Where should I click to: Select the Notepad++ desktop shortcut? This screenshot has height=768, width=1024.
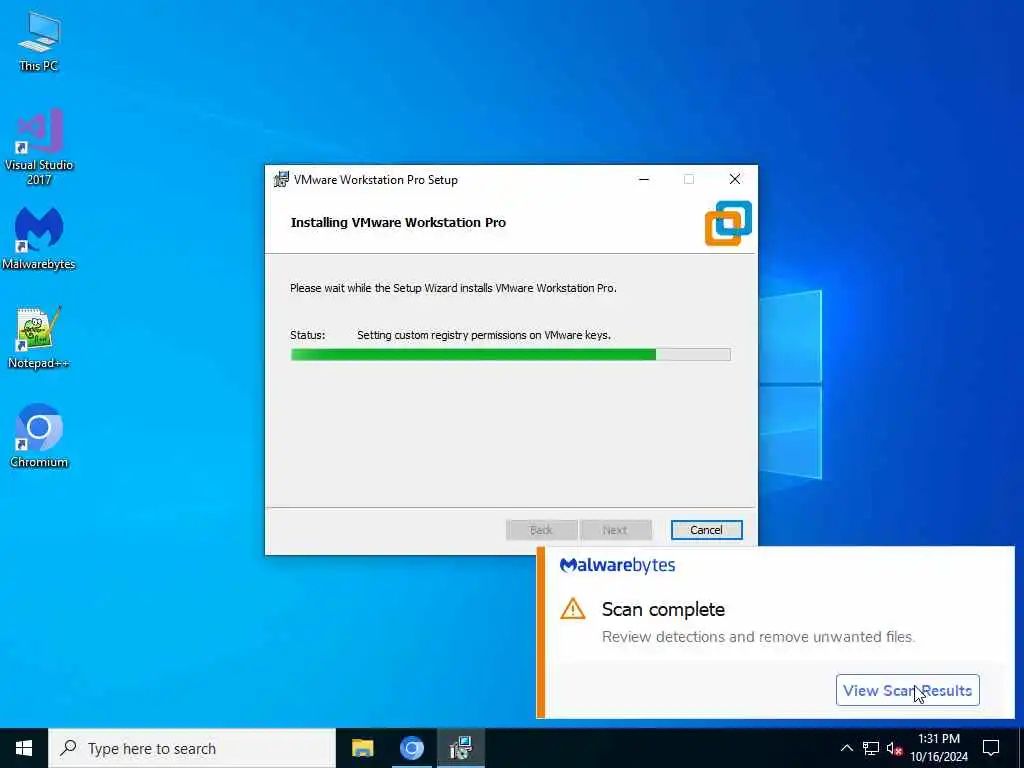(39, 338)
